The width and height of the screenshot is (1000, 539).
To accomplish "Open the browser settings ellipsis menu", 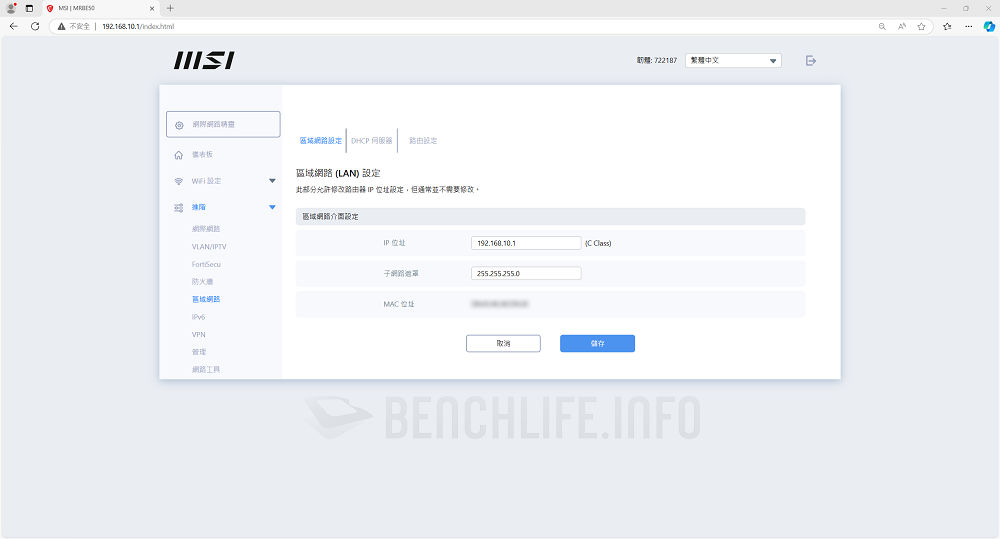I will point(969,26).
